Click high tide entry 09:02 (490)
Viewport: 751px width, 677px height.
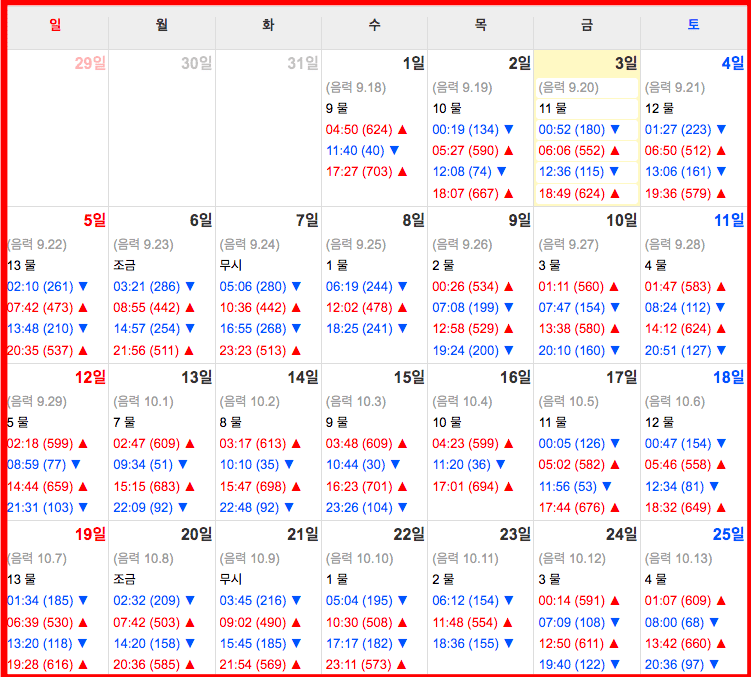[260, 622]
